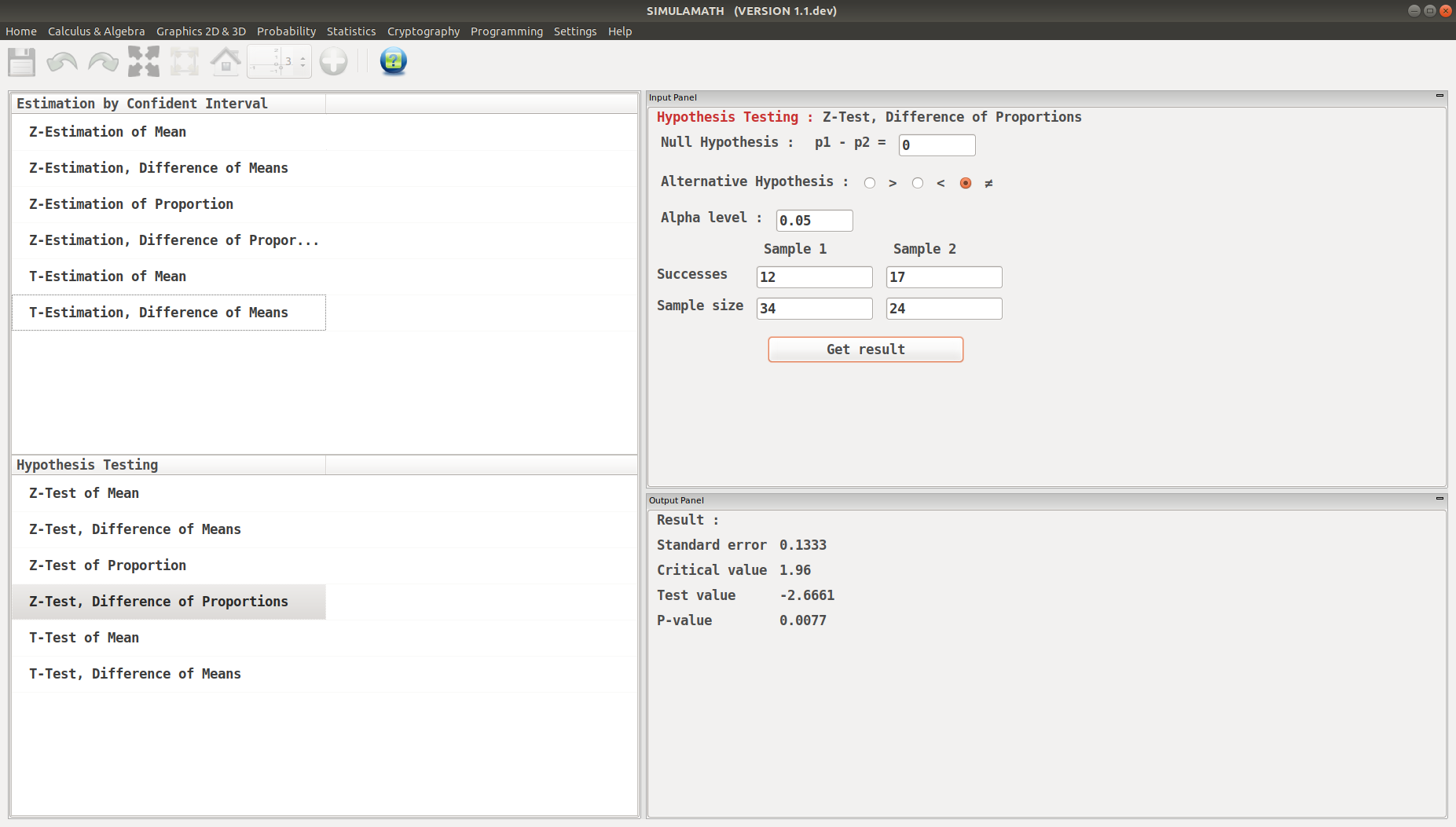Click Sample 2 Sample size field

click(x=944, y=309)
